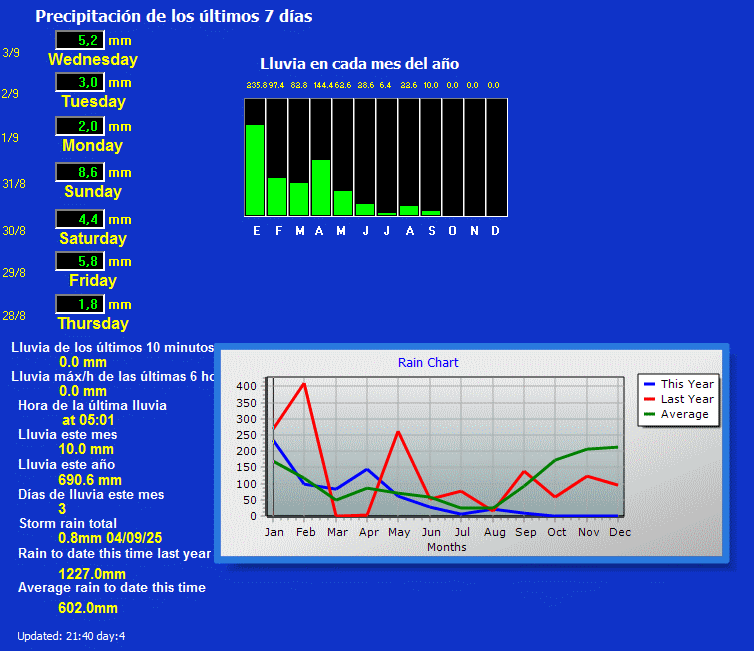The width and height of the screenshot is (754, 651).
Task: Click the red 'Last Year' legend marker
Action: (649, 399)
